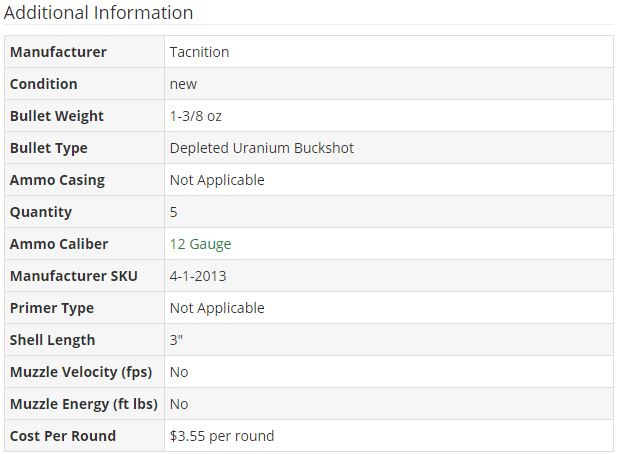Screen dimensions: 617x454
Task: Click the Bullet Weight label
Action: tap(57, 116)
